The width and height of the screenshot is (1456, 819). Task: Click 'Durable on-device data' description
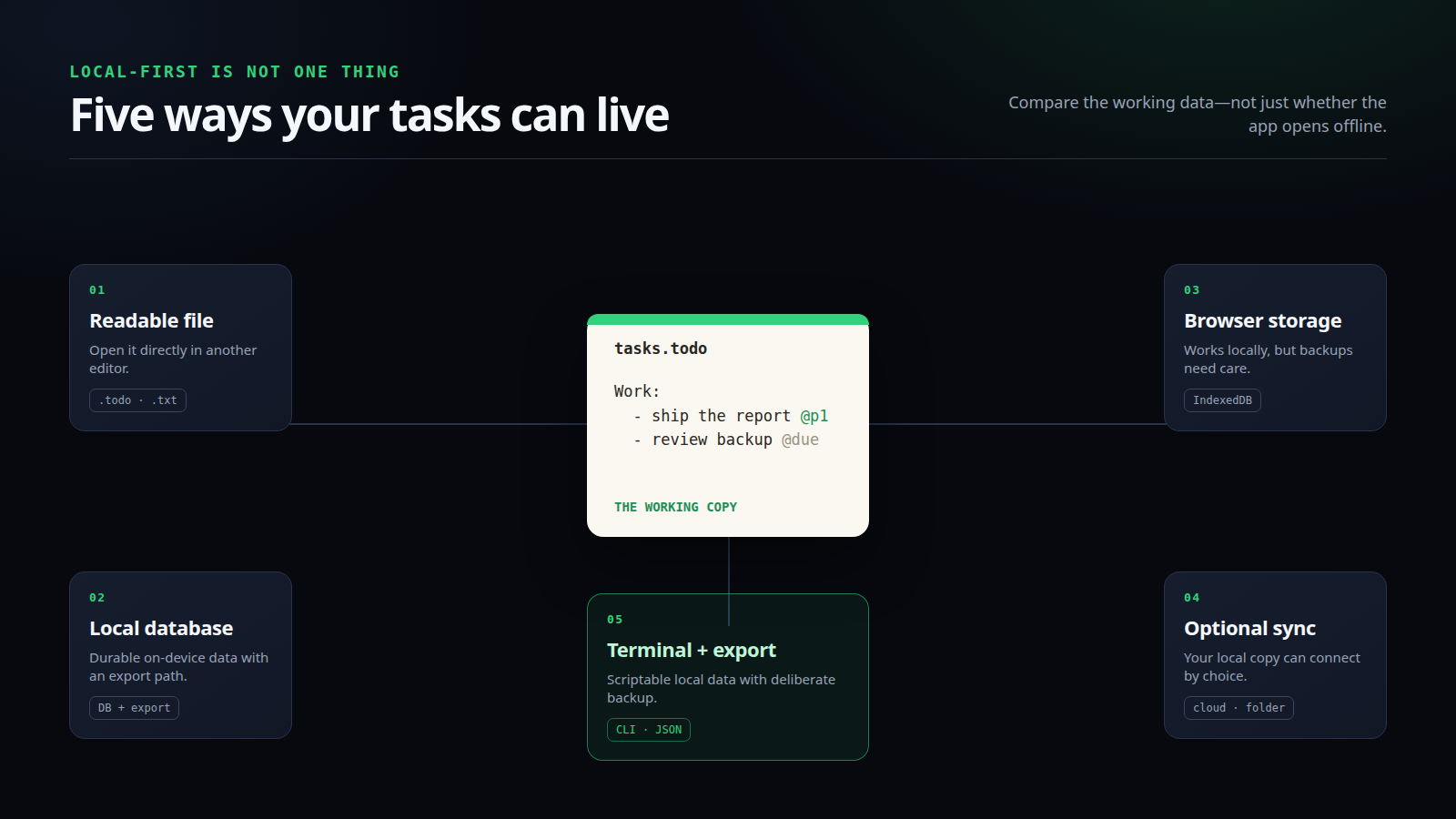point(178,667)
